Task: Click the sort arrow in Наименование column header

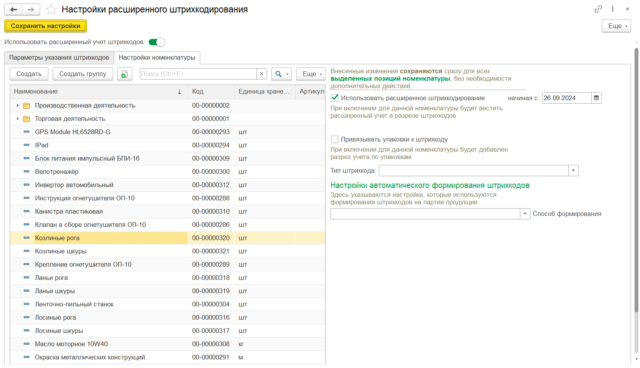Action: point(179,92)
